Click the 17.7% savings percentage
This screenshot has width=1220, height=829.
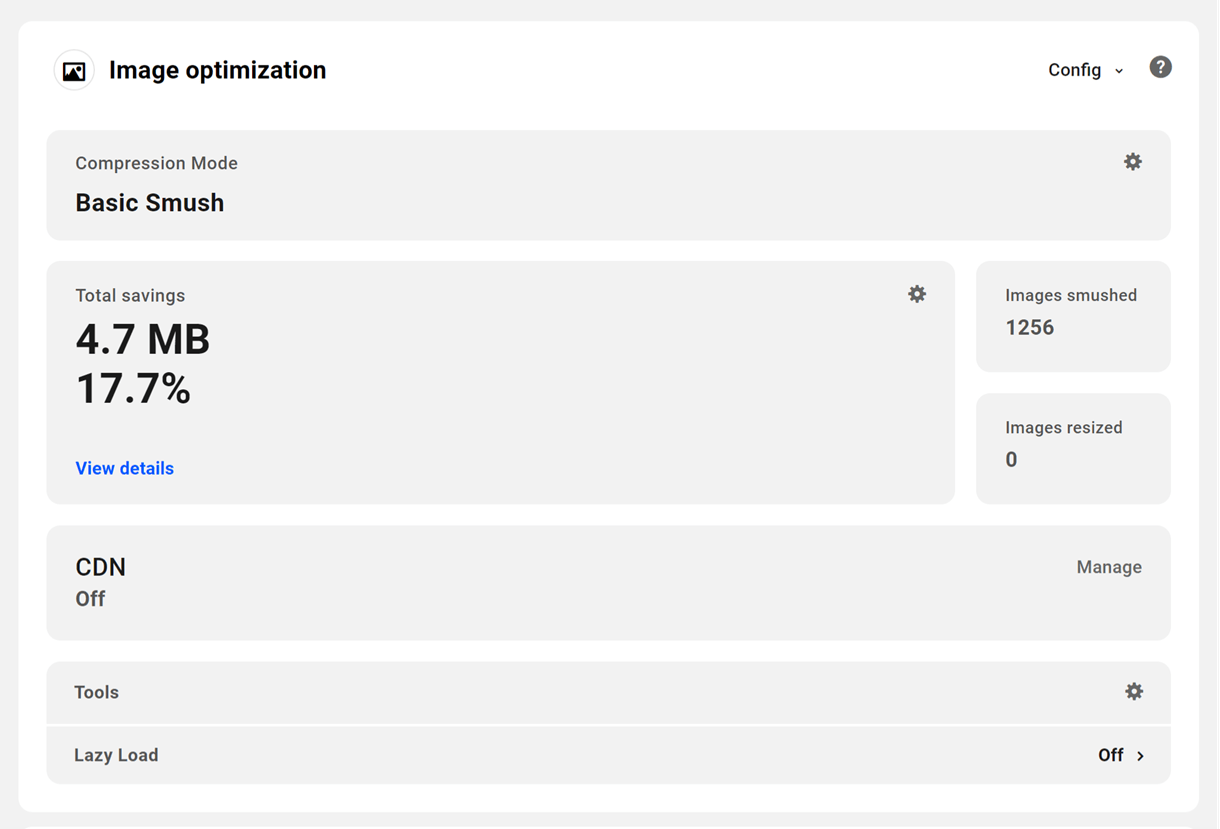click(133, 388)
